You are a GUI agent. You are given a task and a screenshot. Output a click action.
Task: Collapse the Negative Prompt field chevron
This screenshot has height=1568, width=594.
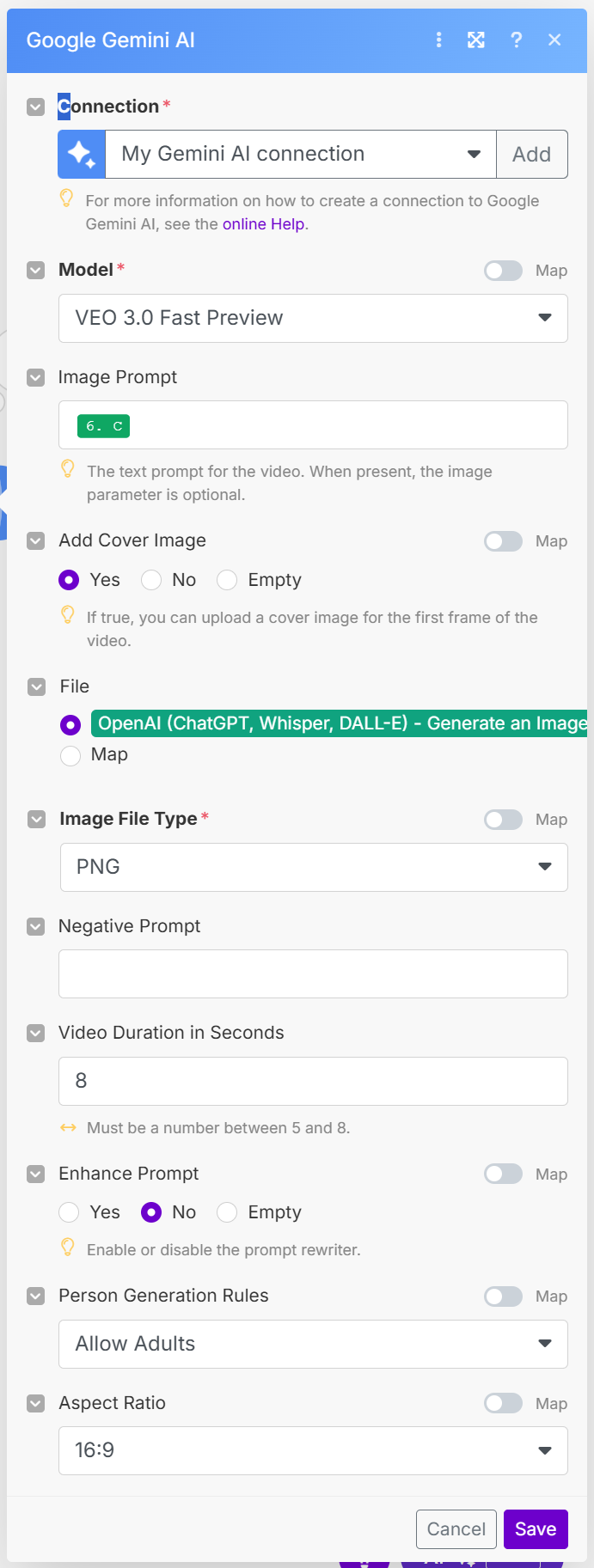click(x=35, y=926)
